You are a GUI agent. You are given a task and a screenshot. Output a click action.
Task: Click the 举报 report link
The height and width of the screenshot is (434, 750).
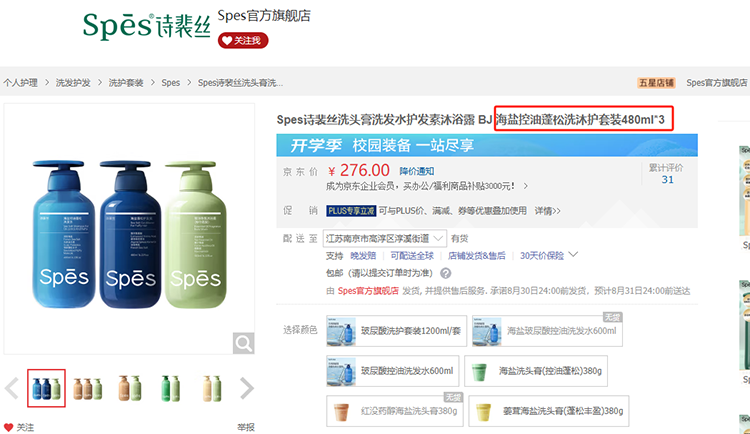(245, 427)
